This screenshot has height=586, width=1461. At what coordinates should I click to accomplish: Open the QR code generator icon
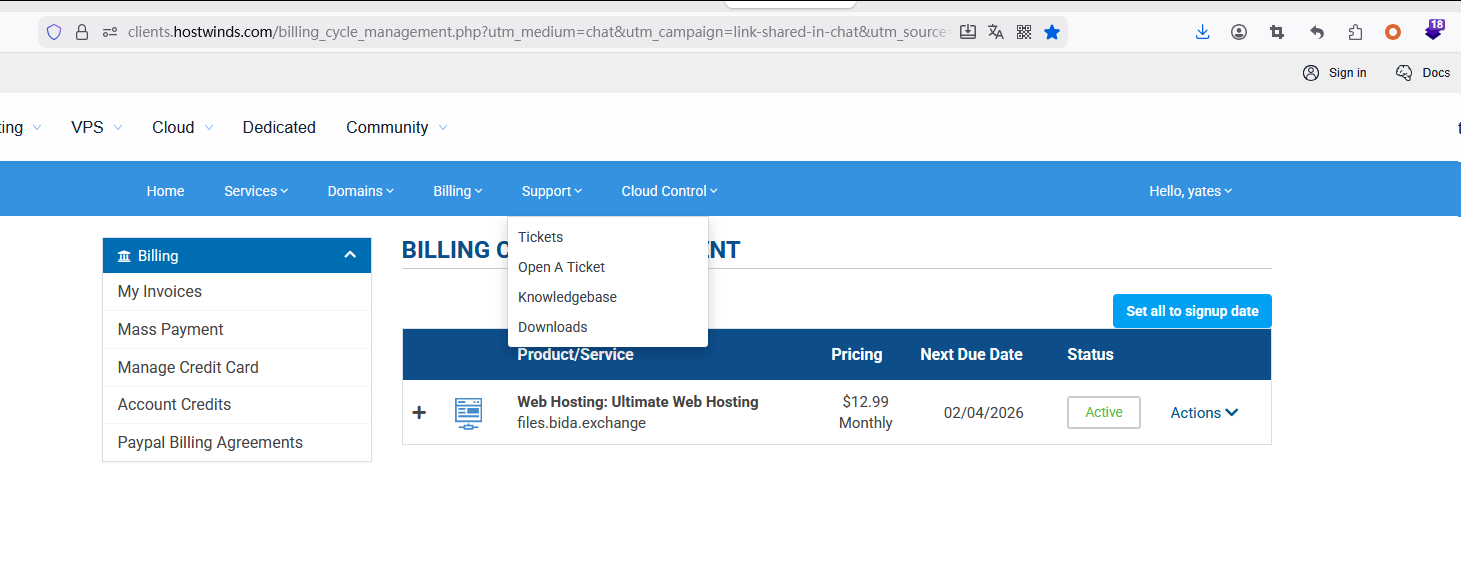tap(1023, 32)
